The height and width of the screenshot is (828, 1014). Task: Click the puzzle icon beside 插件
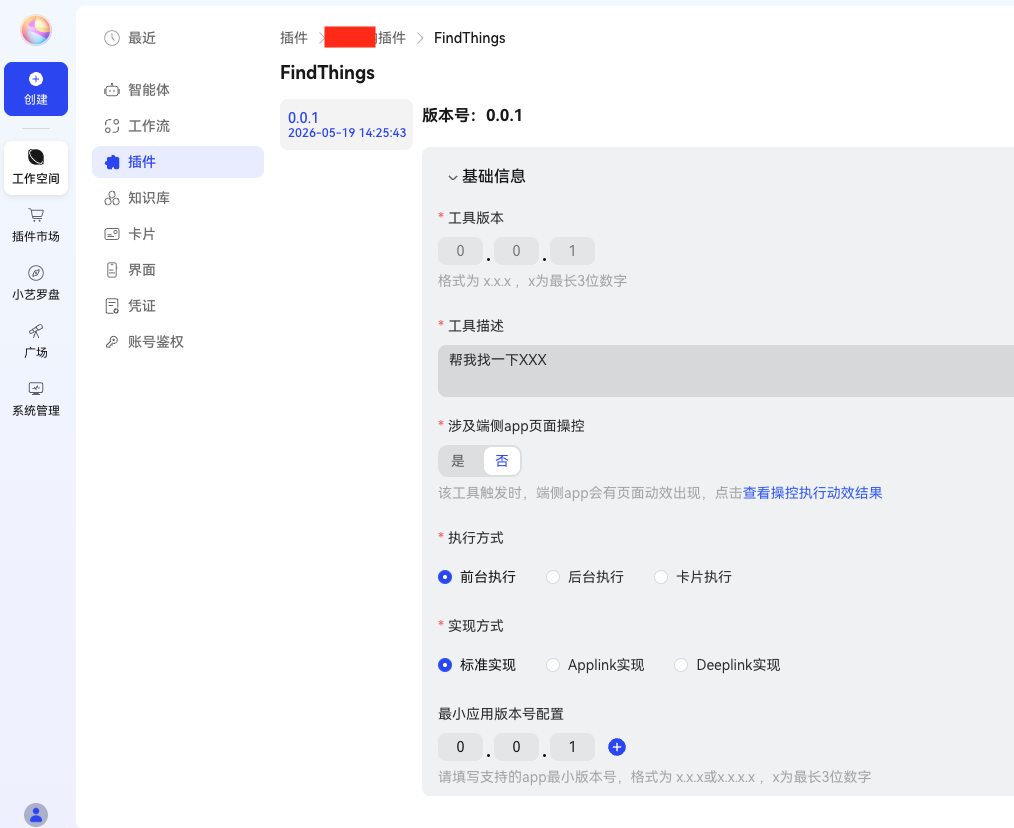coord(112,162)
